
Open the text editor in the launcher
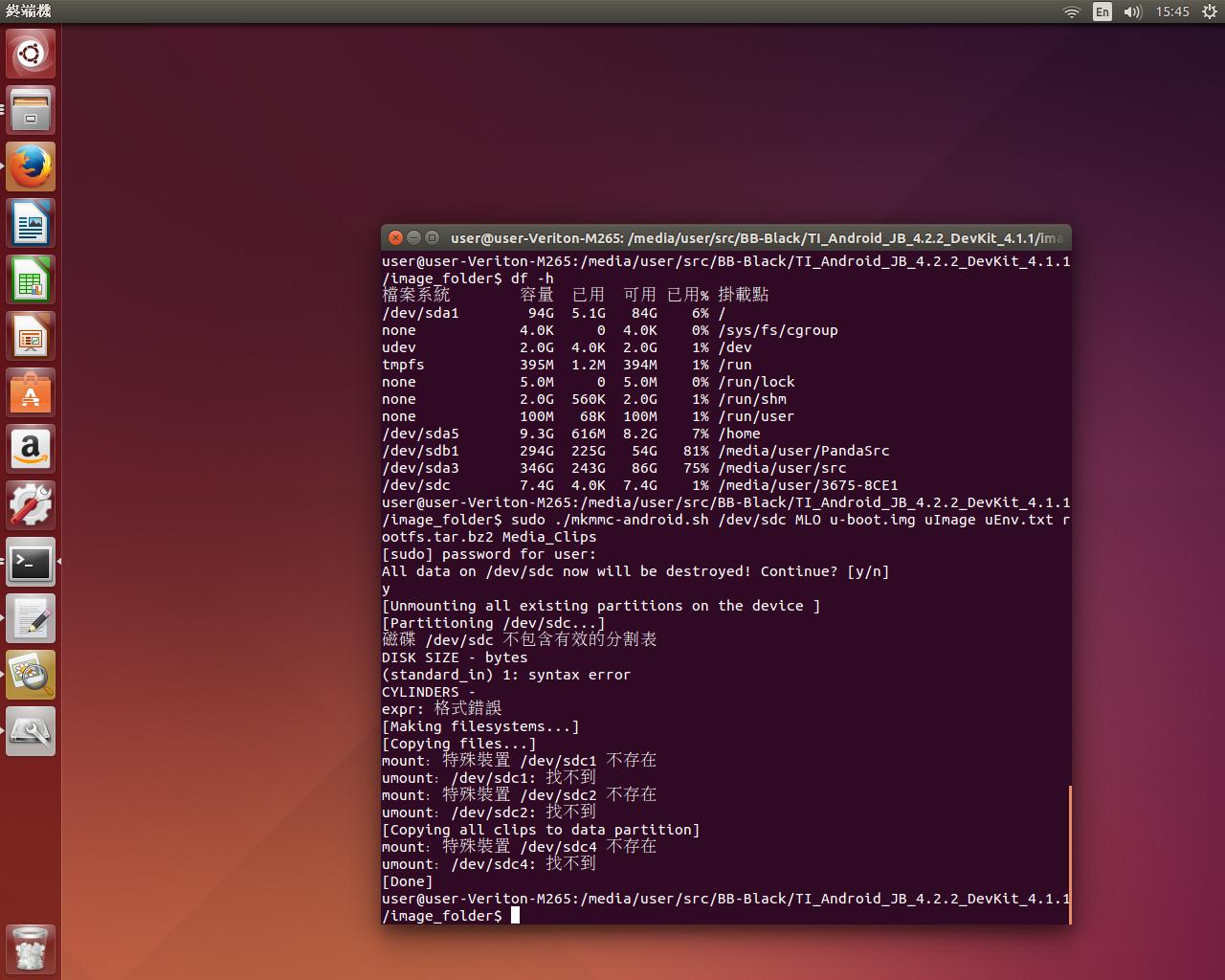click(31, 618)
